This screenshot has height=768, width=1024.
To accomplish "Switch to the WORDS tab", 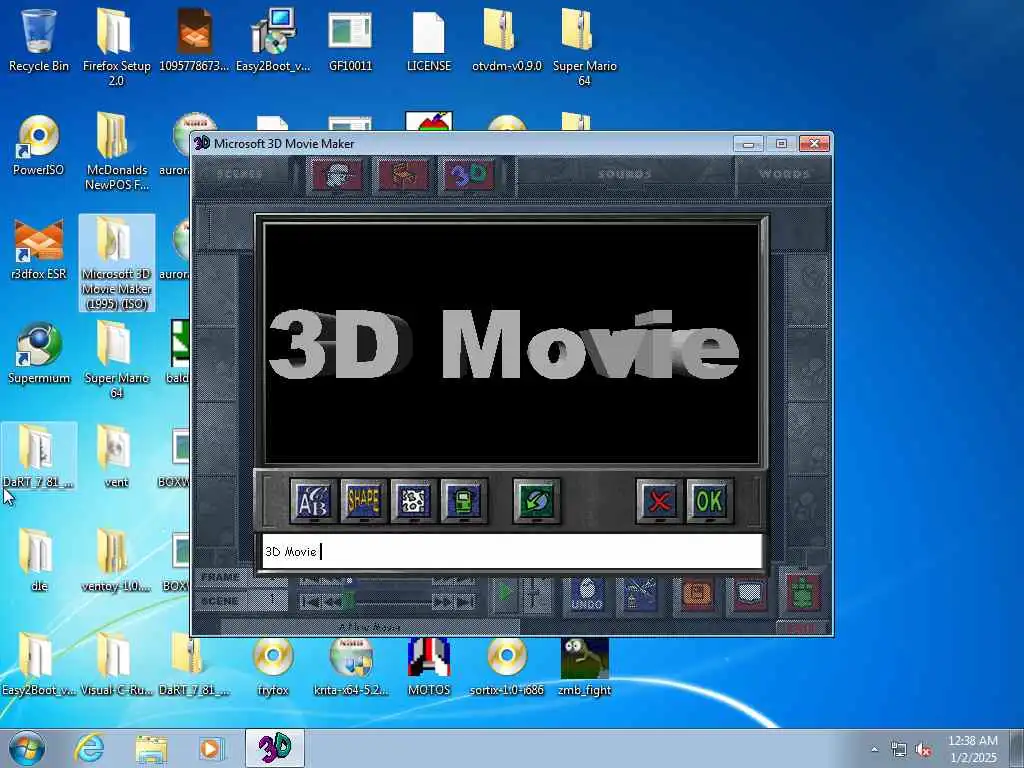I will pos(784,174).
